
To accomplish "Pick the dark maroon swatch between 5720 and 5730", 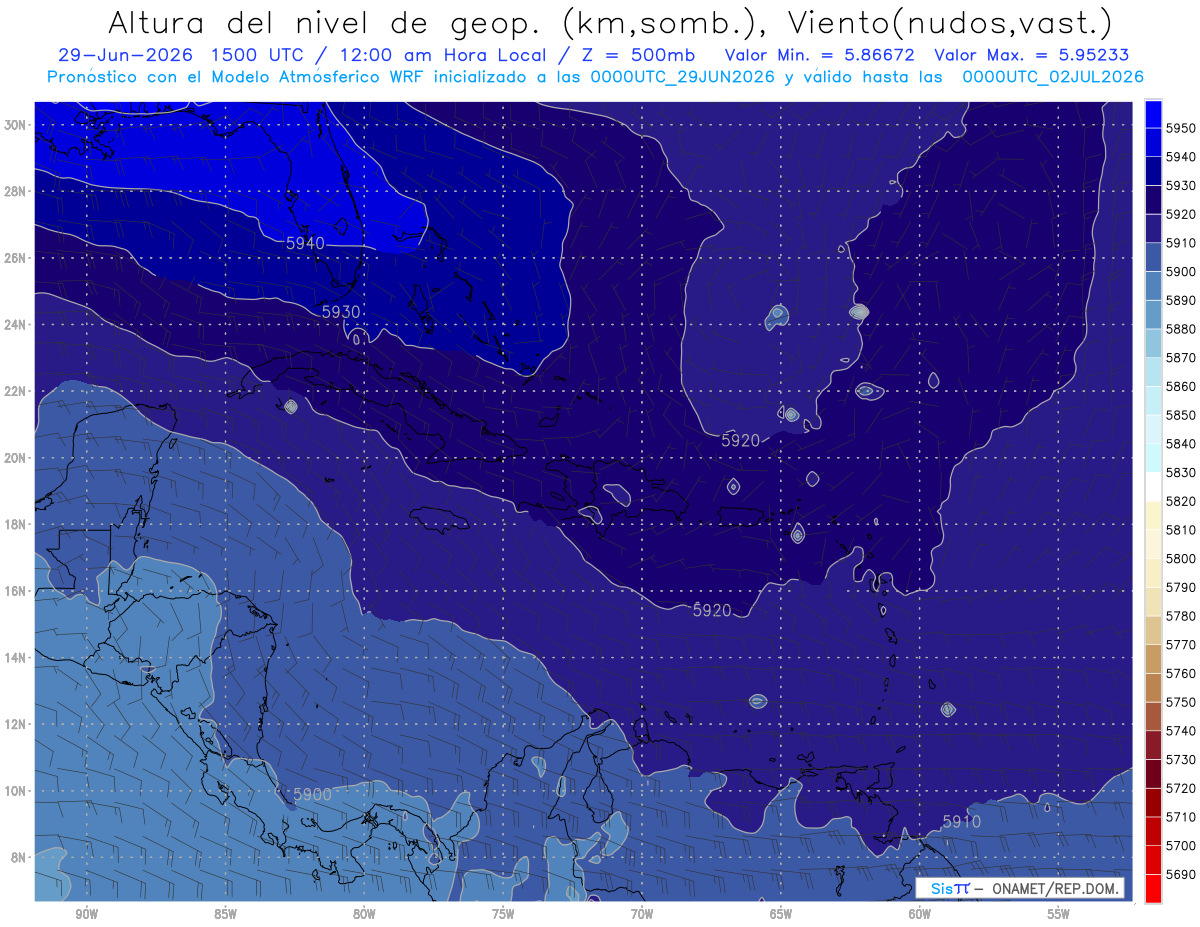I will tap(1153, 773).
